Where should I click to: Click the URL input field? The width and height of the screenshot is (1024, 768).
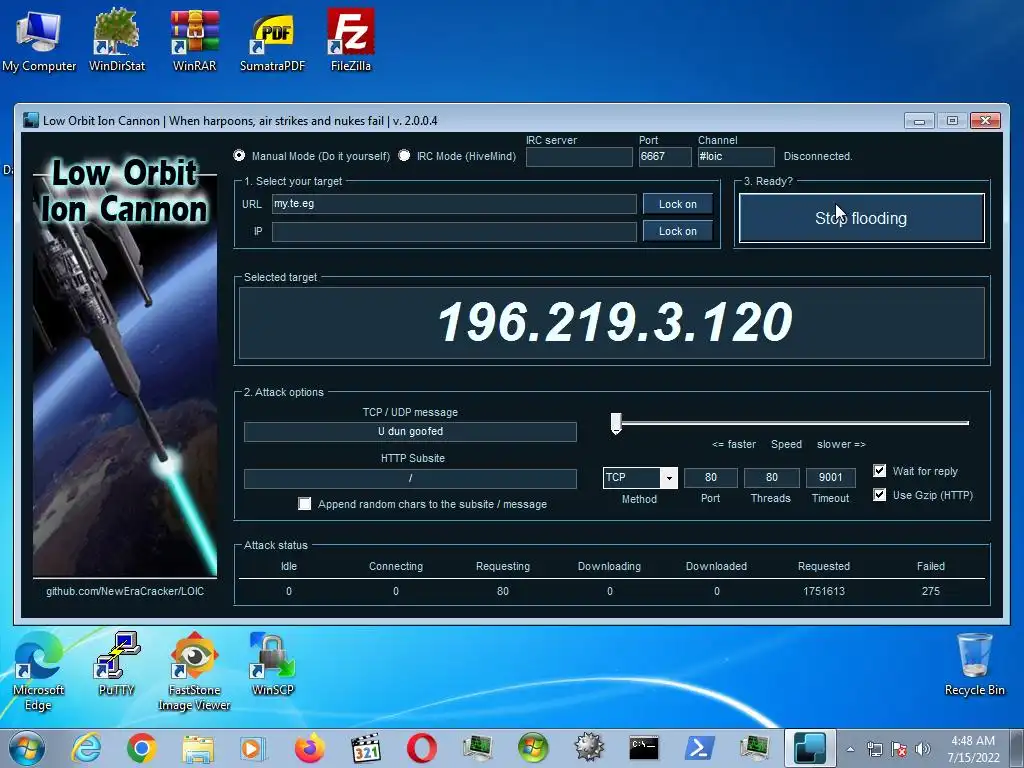point(454,204)
